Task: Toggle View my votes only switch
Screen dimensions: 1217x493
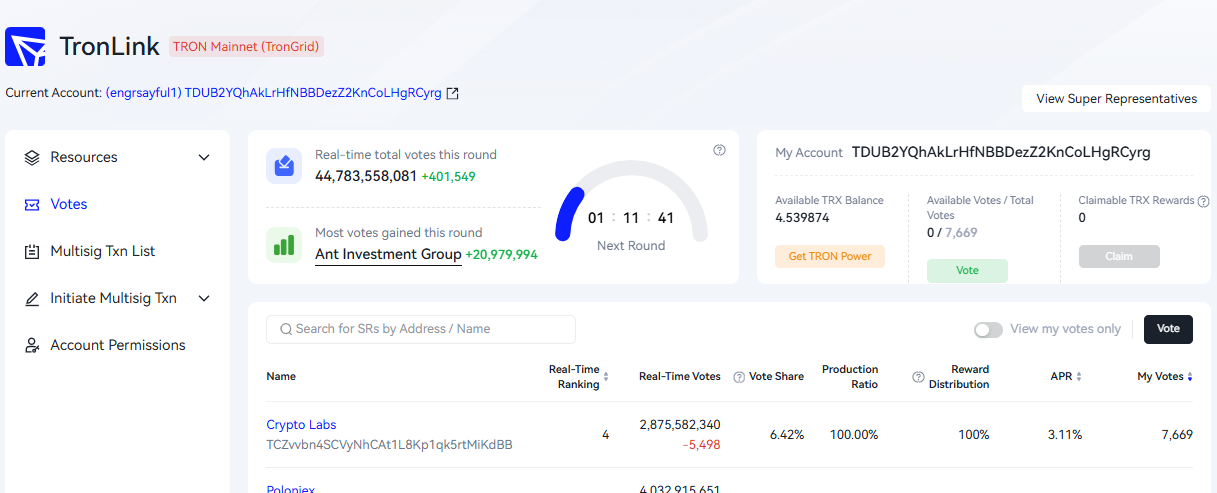Action: (x=988, y=329)
